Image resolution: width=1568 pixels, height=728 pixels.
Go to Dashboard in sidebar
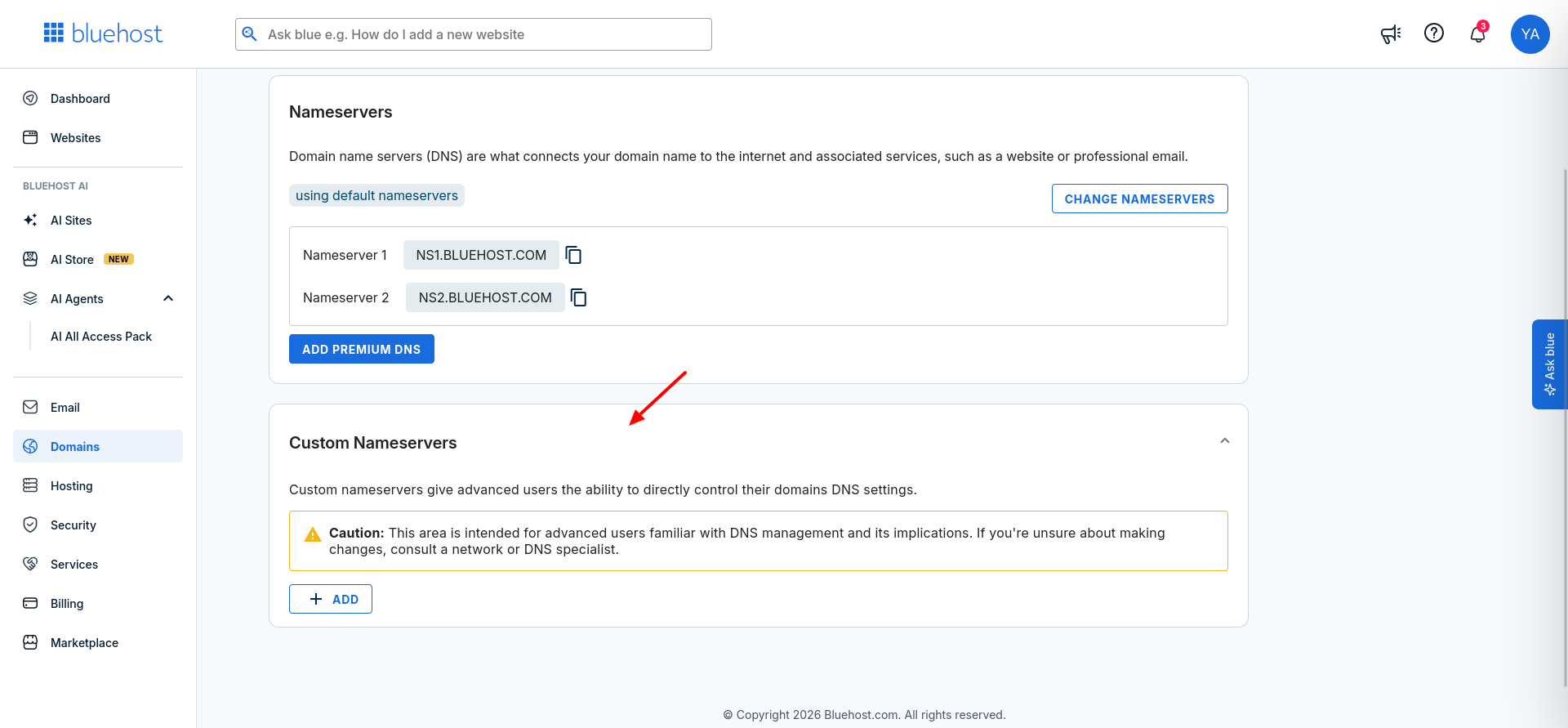[80, 99]
